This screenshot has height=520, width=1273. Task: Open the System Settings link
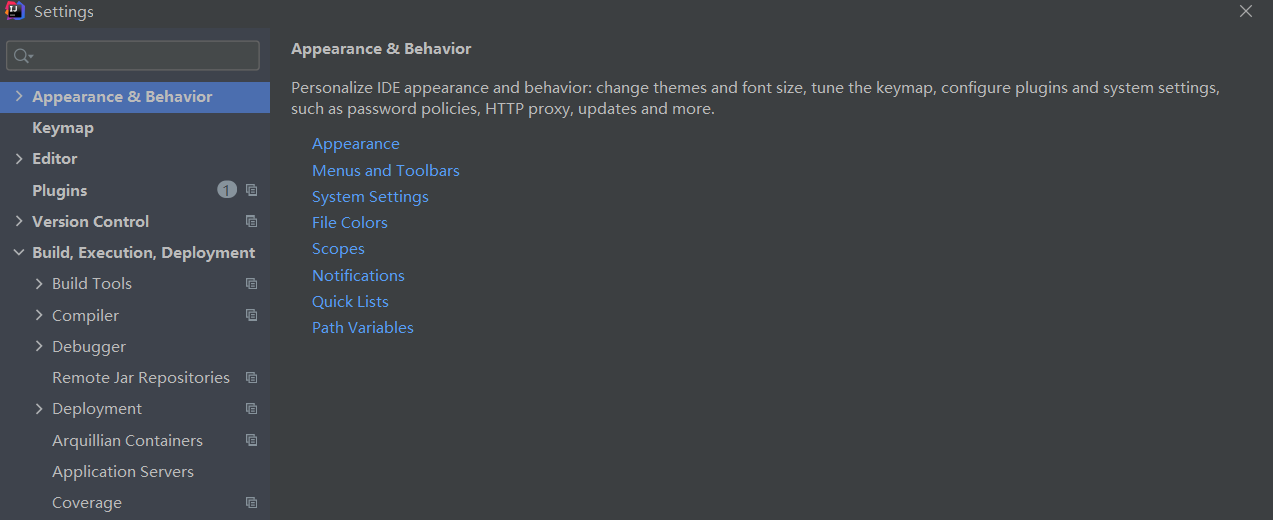pyautogui.click(x=370, y=197)
